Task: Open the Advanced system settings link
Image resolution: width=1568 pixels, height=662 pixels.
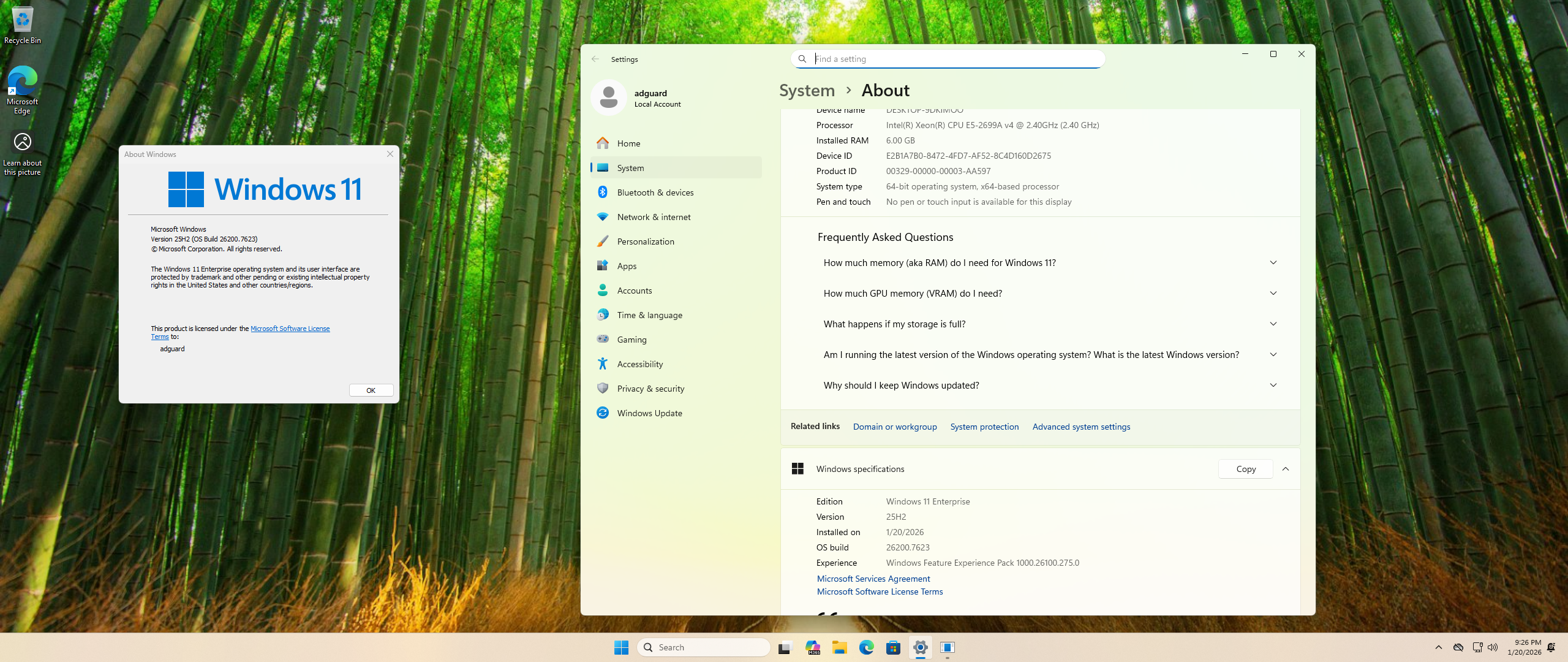Action: tap(1081, 427)
